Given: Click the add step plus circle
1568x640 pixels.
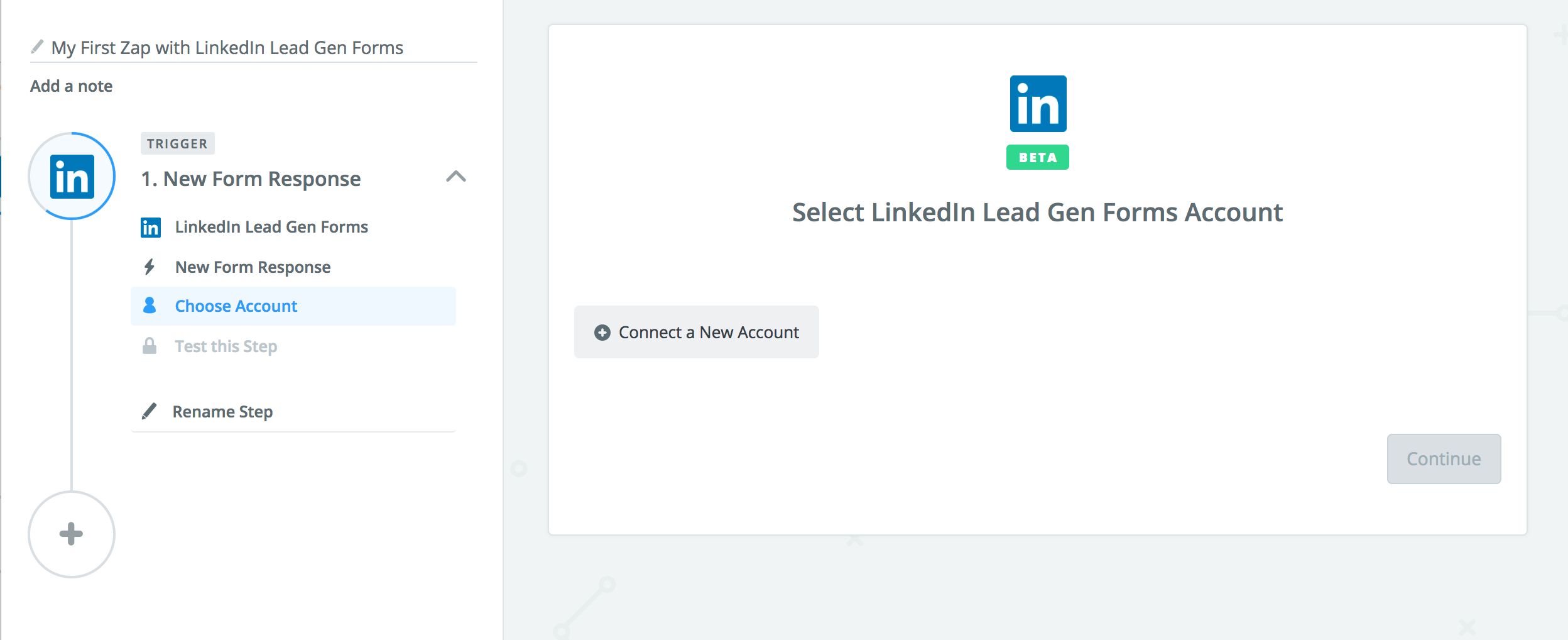Looking at the screenshot, I should 72,534.
